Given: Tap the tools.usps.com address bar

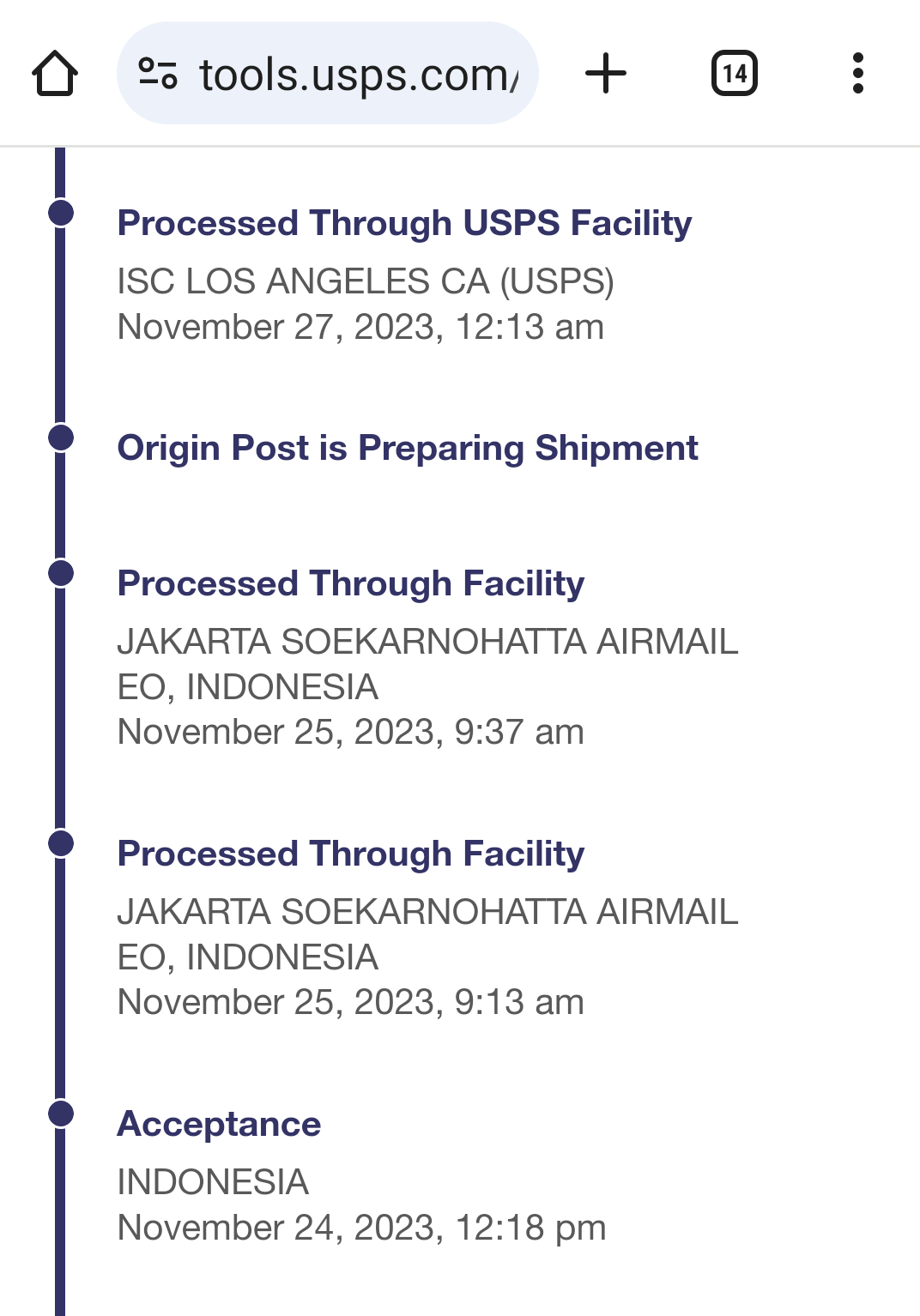Looking at the screenshot, I should (x=328, y=73).
